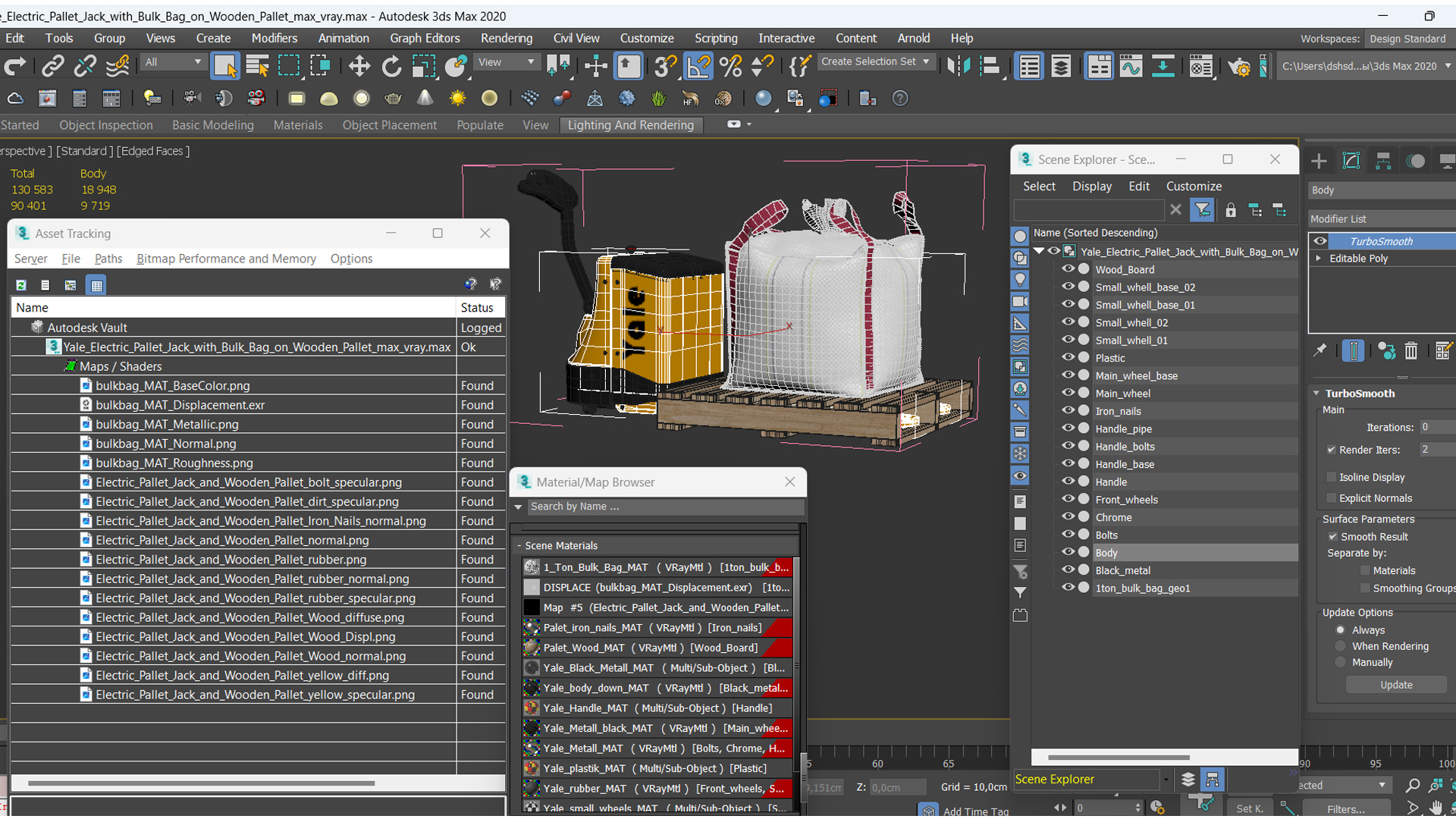Open Customize menu in Scene Explorer
Viewport: 1456px width, 819px height.
1194,186
